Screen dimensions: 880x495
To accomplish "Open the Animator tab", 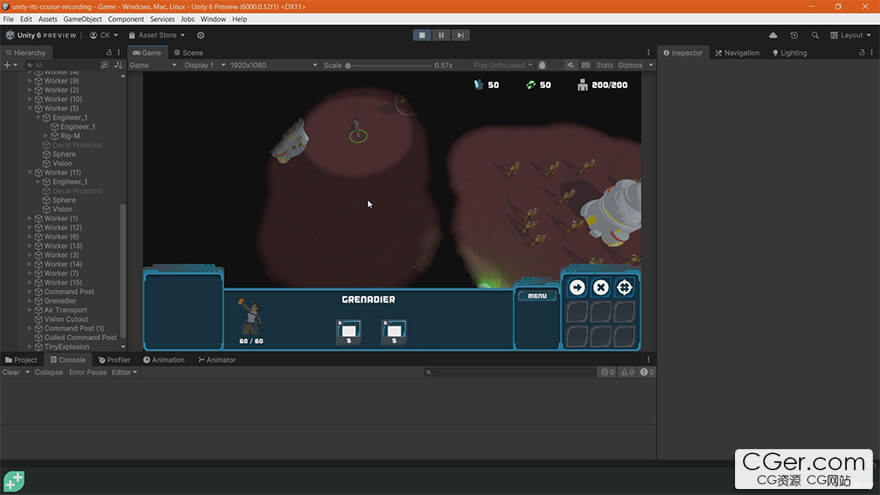I will click(217, 360).
